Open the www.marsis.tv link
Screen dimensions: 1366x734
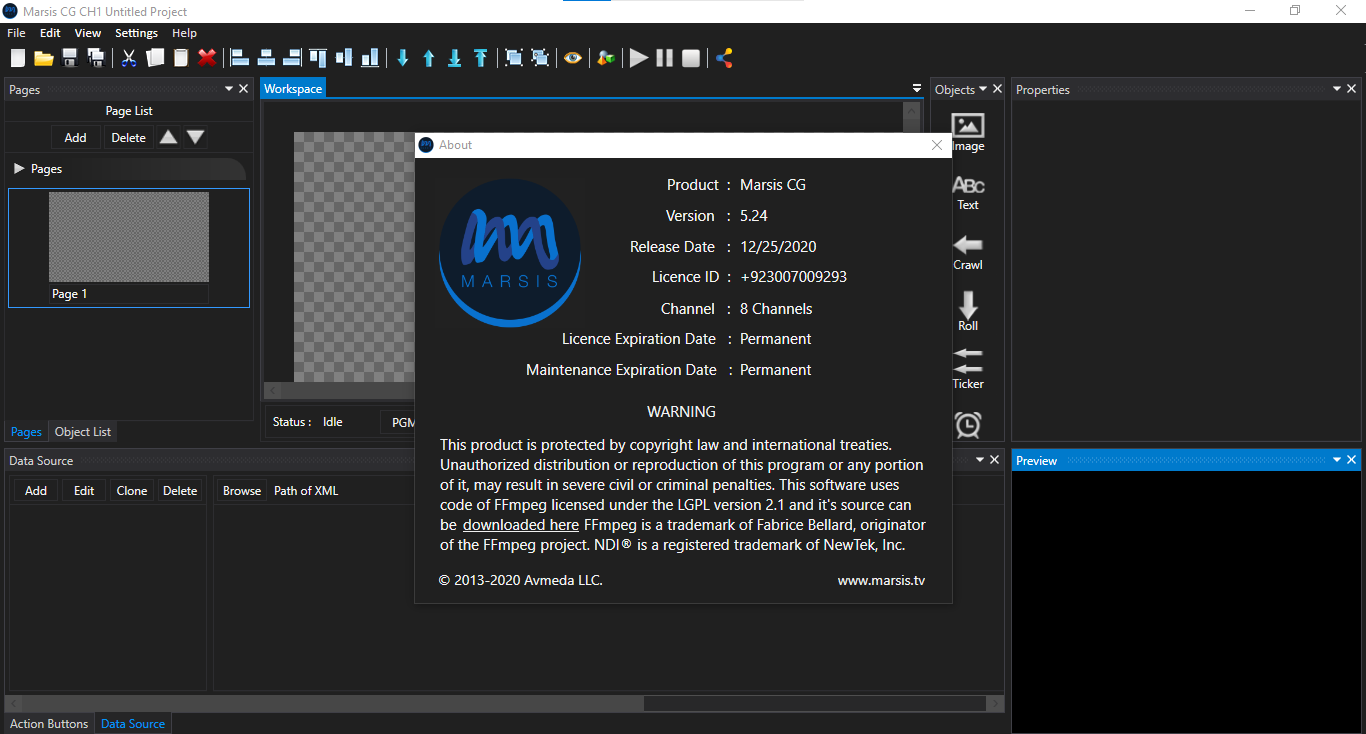[x=881, y=580]
